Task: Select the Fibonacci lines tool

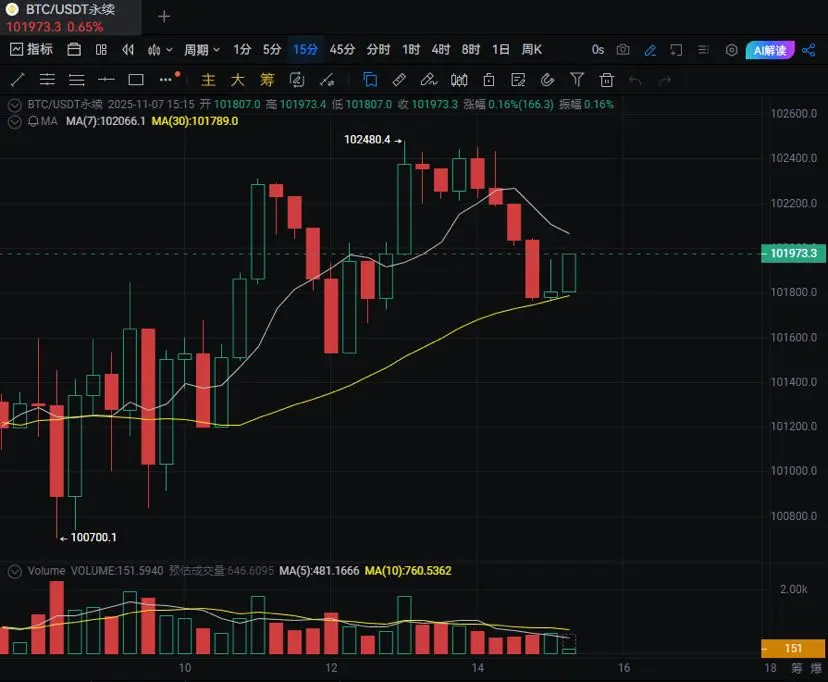Action: pos(77,80)
